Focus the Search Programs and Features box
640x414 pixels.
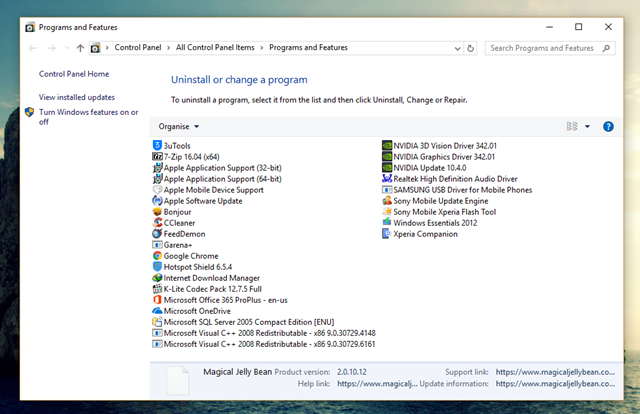[550, 48]
